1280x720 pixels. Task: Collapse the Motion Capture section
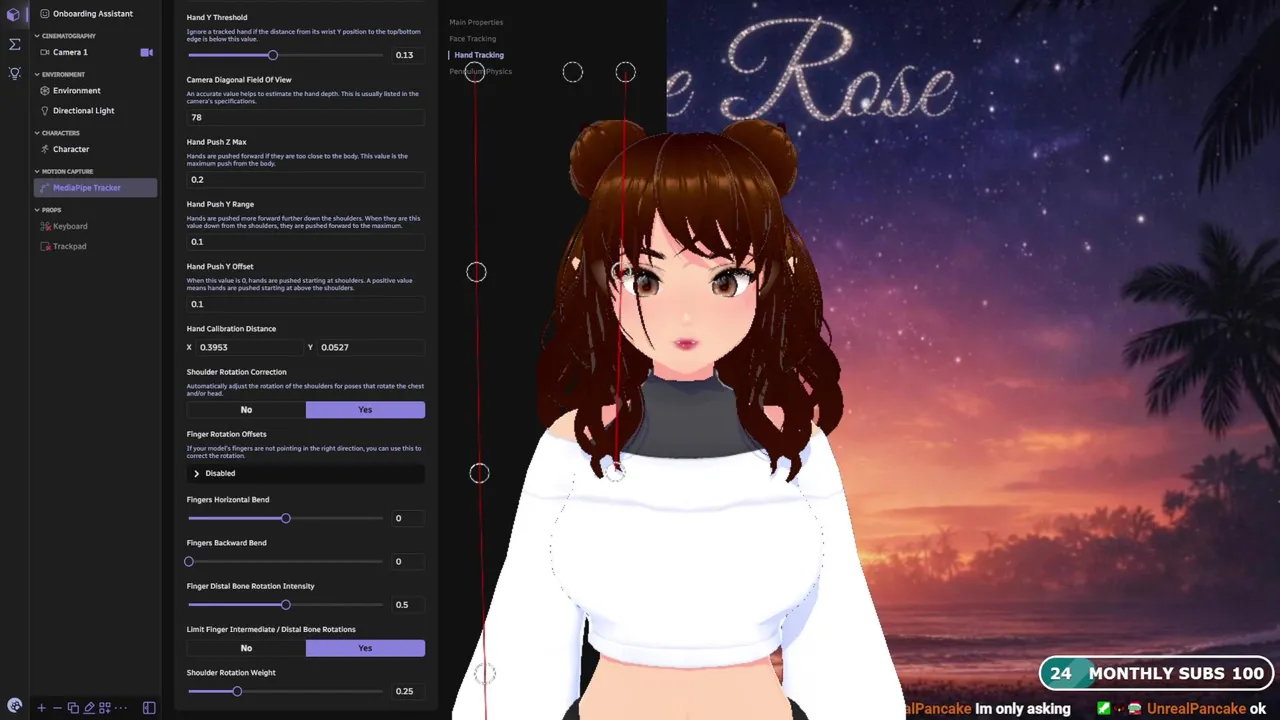tap(64, 172)
